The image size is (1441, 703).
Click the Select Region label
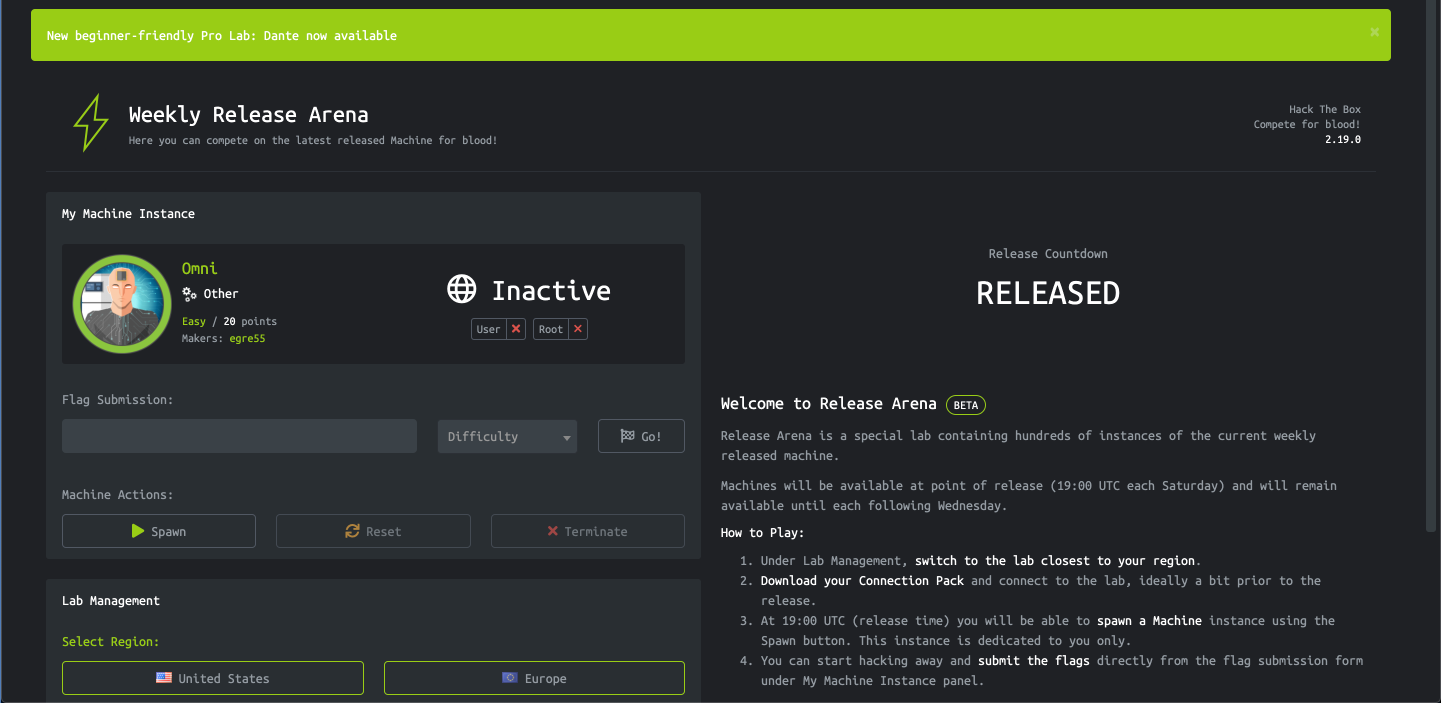(111, 642)
